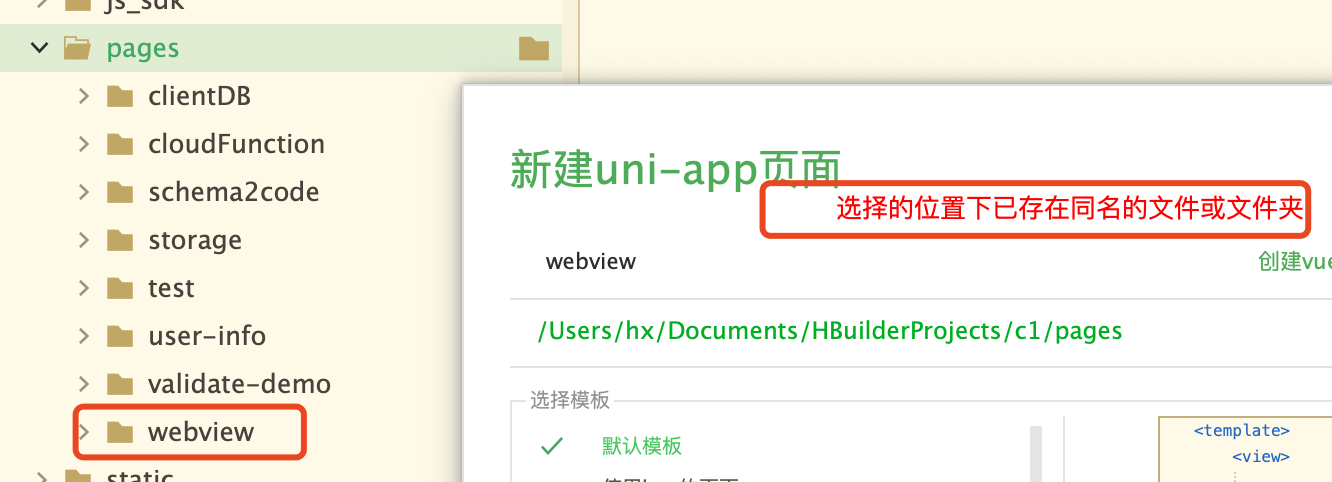Click the user-info folder icon
The width and height of the screenshot is (1332, 482).
120,336
